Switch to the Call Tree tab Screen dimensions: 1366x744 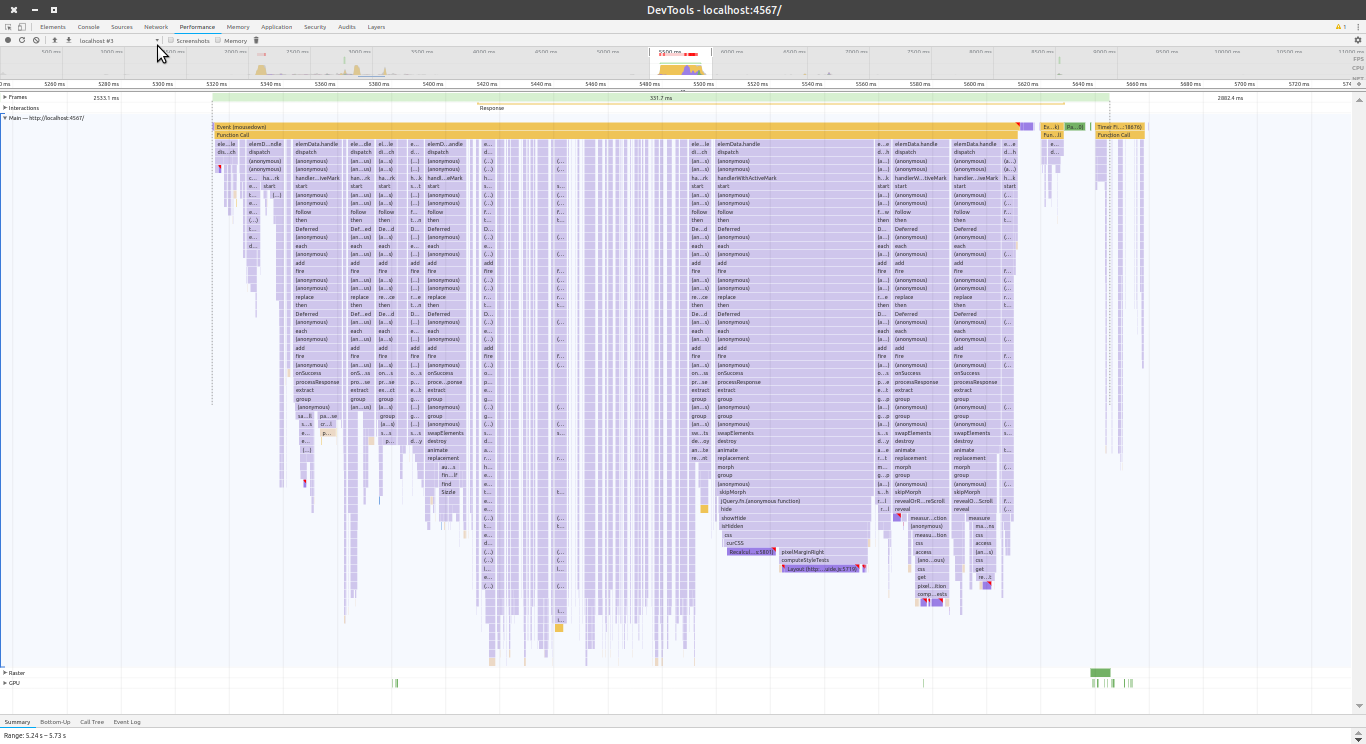click(92, 721)
